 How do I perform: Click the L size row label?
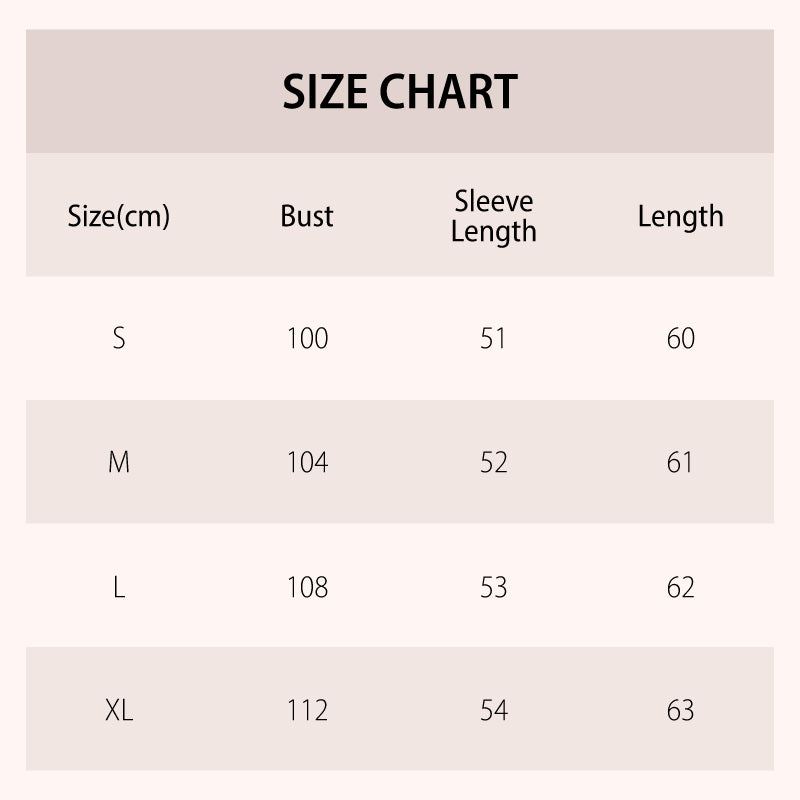point(119,587)
